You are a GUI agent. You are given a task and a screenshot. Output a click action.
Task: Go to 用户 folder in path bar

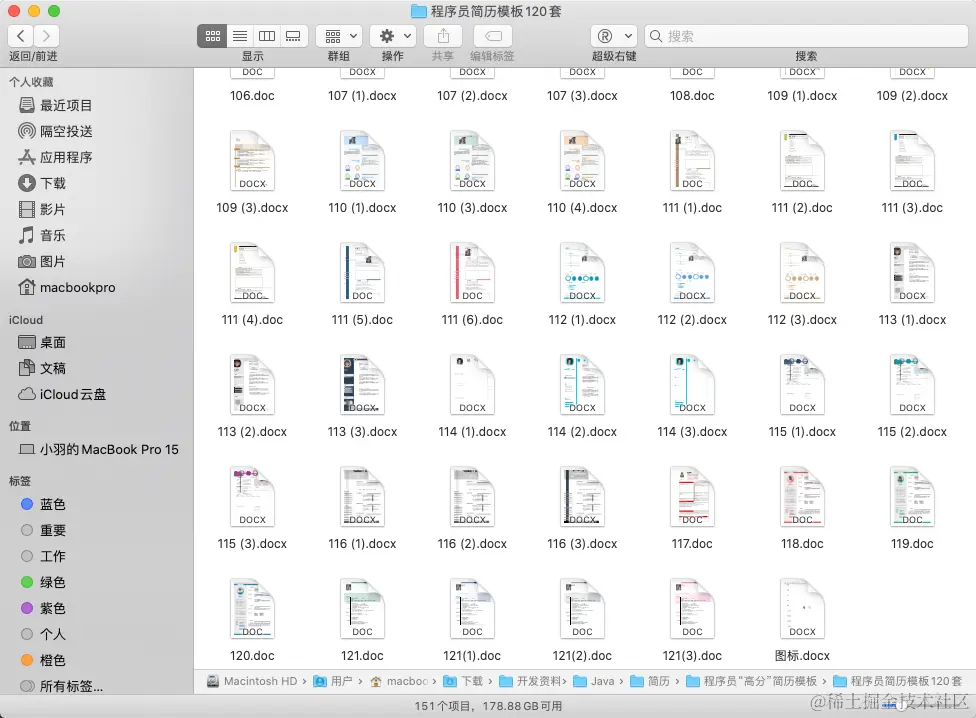pos(334,681)
